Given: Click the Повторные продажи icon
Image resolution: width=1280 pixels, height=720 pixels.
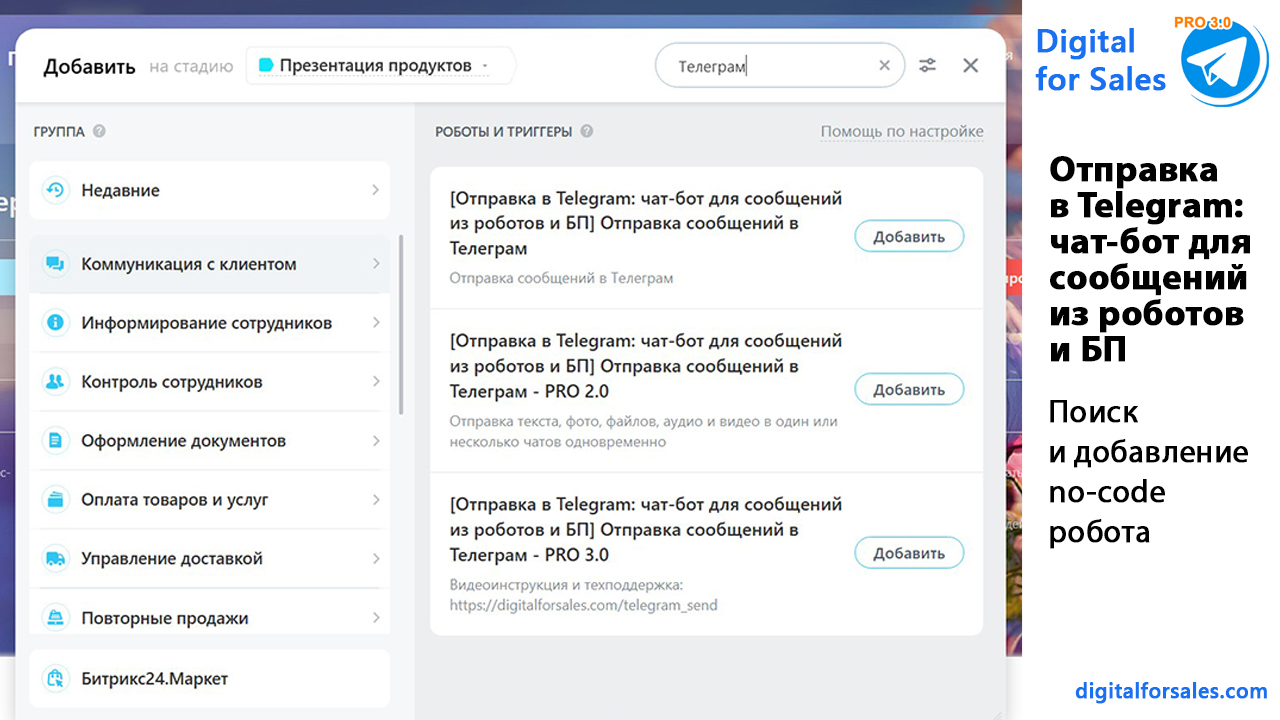Looking at the screenshot, I should point(55,618).
